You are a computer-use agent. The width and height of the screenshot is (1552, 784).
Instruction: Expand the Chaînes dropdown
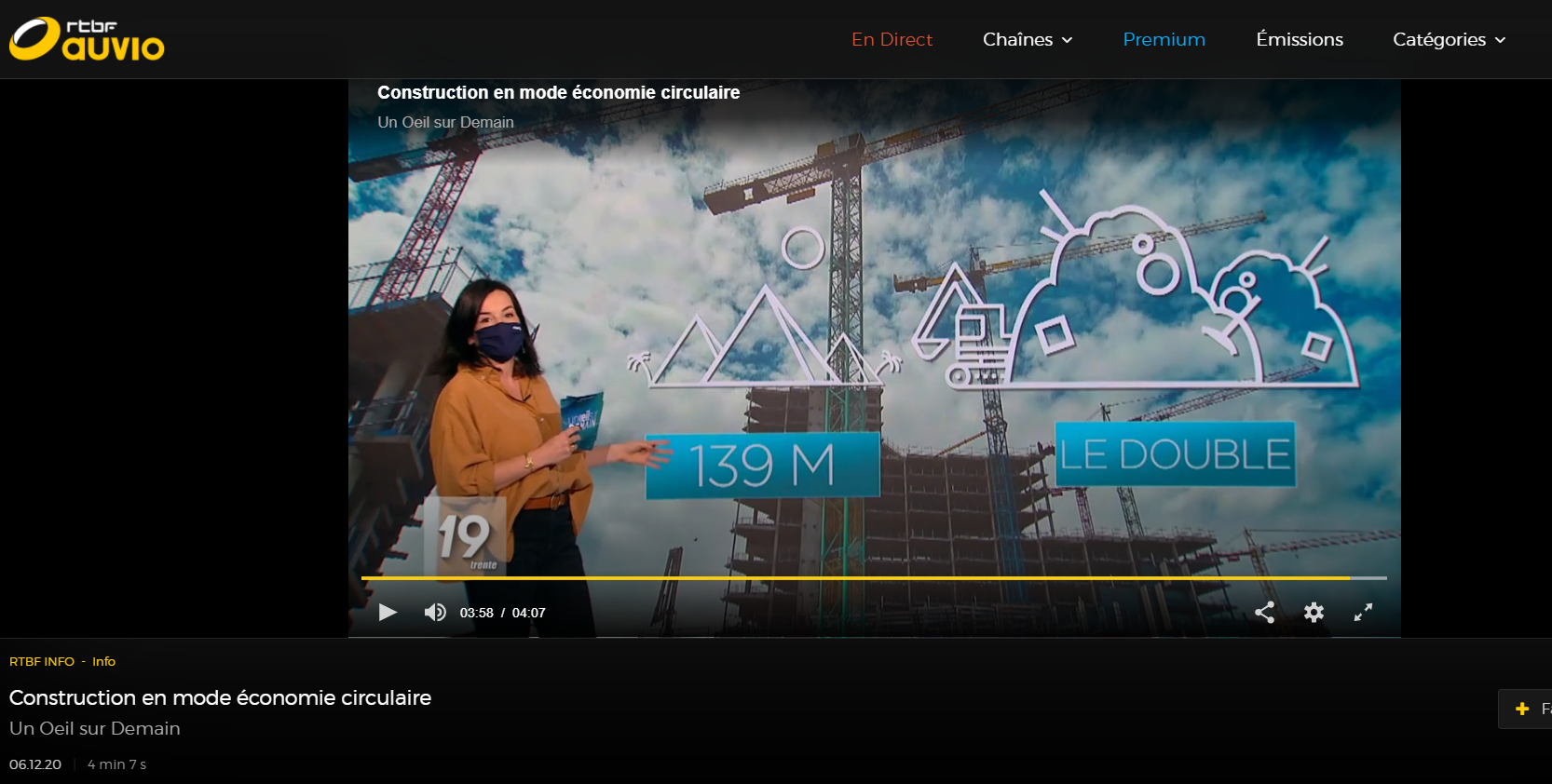pyautogui.click(x=1028, y=39)
